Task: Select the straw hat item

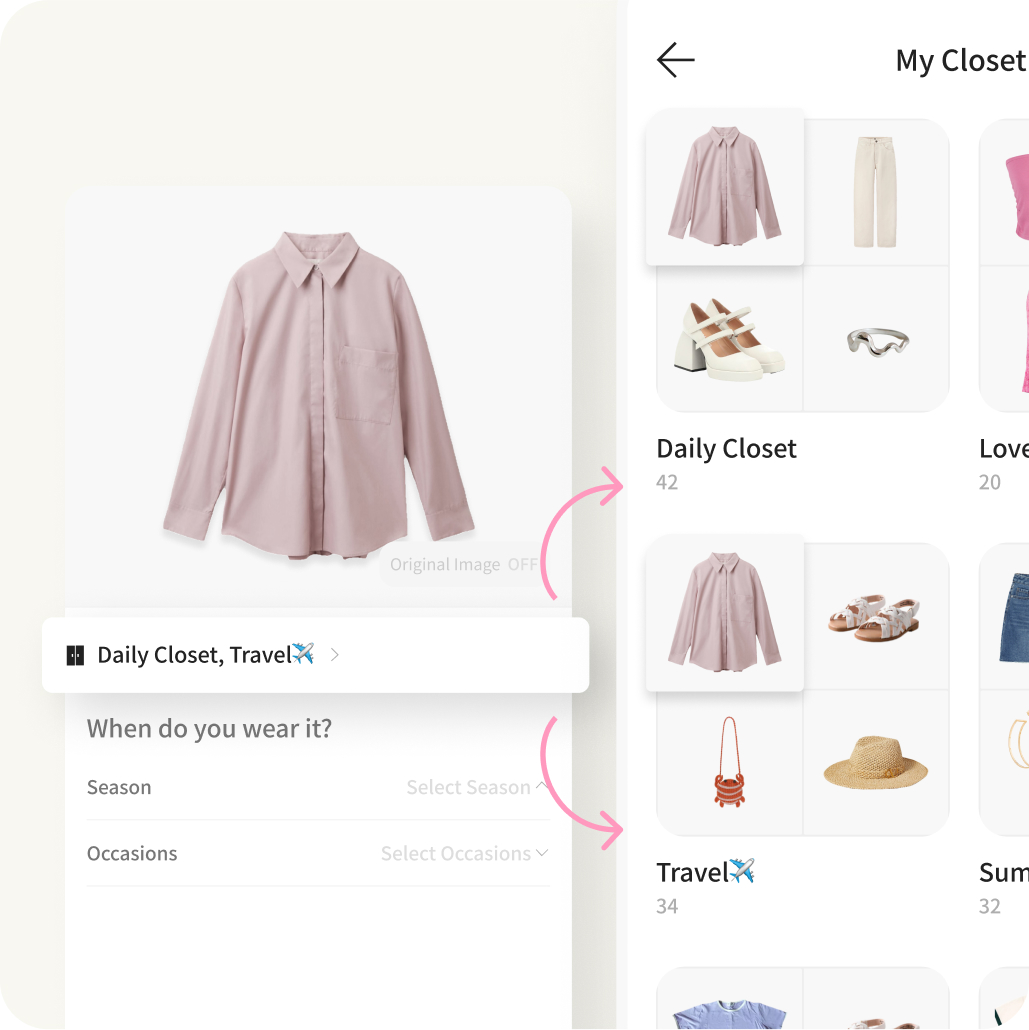Action: pos(876,762)
